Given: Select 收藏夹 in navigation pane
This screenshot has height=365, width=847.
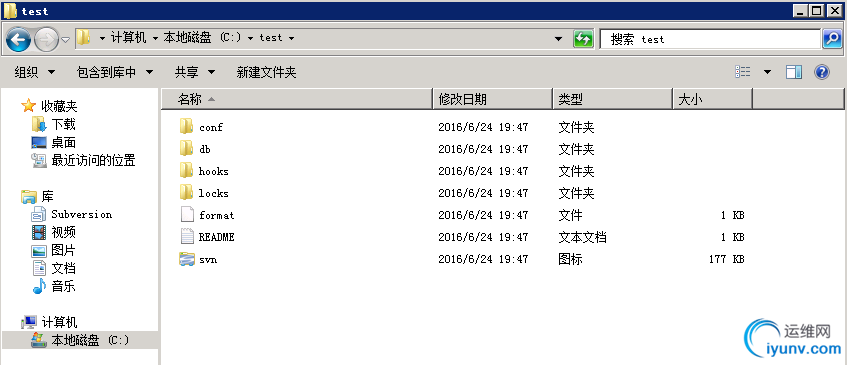Looking at the screenshot, I should 59,106.
